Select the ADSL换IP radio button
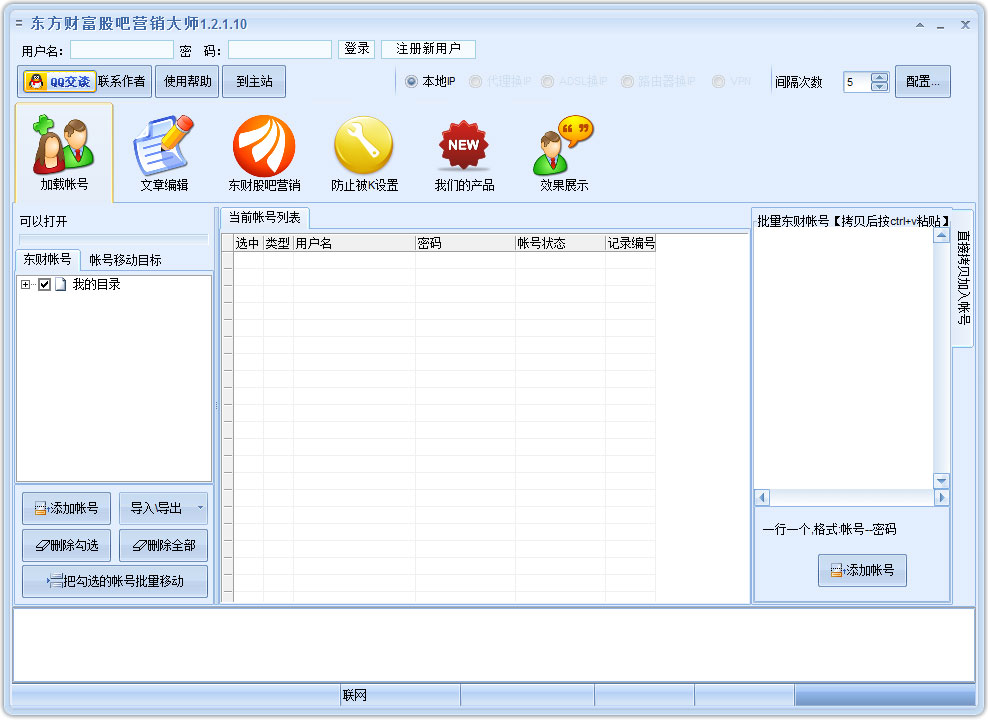Screen dimensions: 988x720 coord(548,81)
